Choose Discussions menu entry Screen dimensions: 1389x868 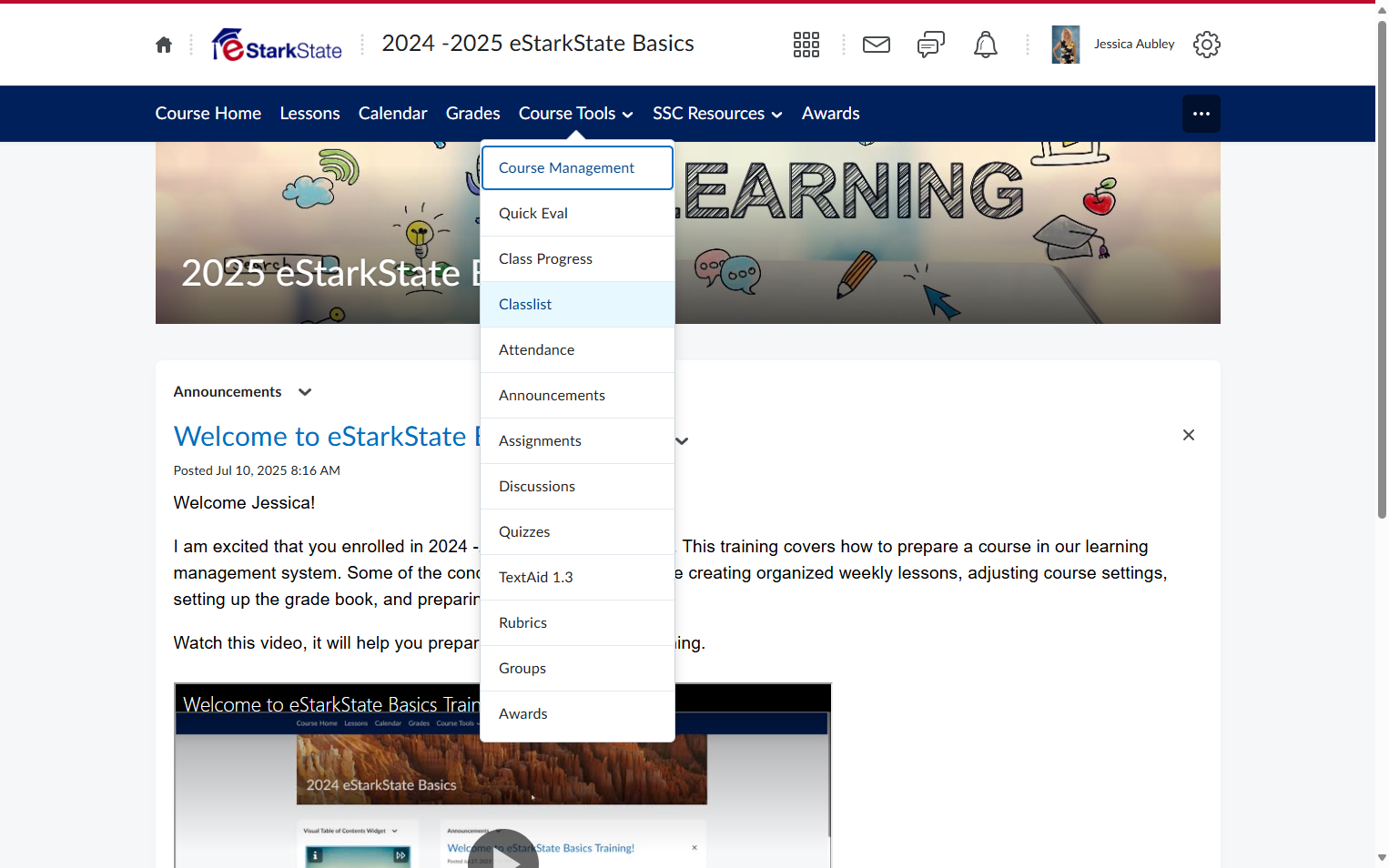click(x=577, y=487)
